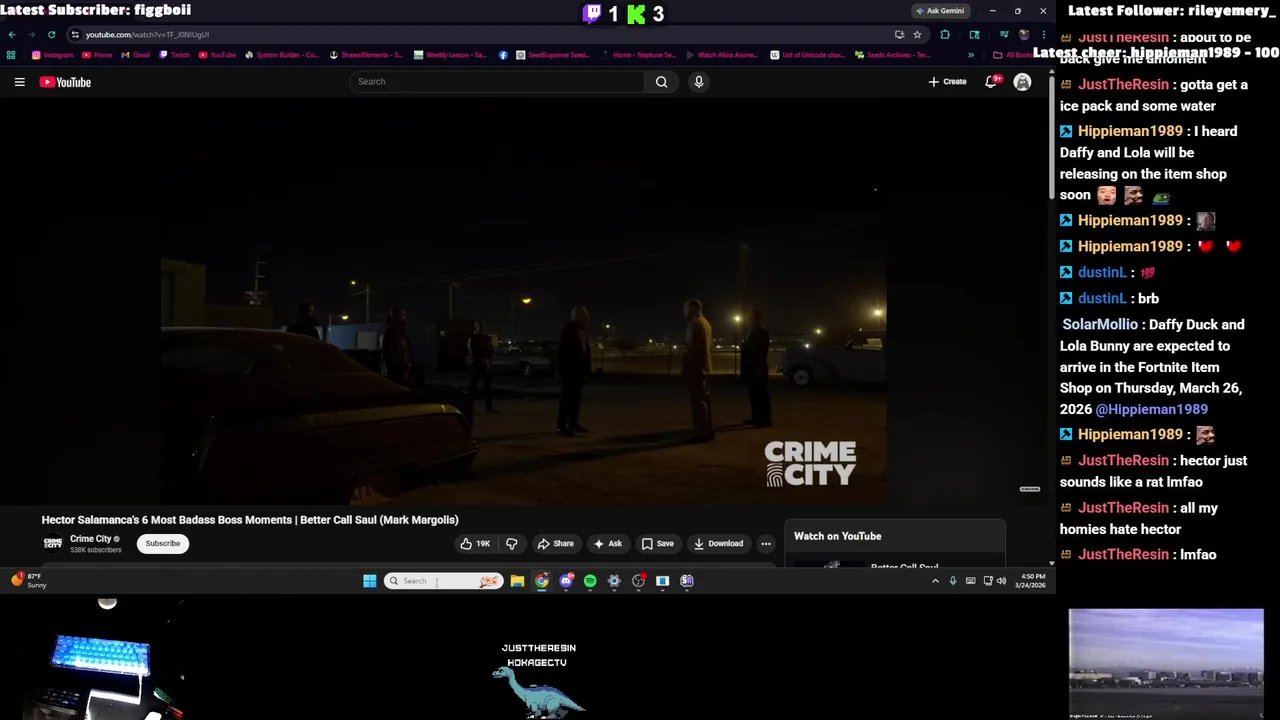Click the webcam thumbnail in bottom-right overlay
Viewport: 1280px width, 720px height.
(1166, 664)
